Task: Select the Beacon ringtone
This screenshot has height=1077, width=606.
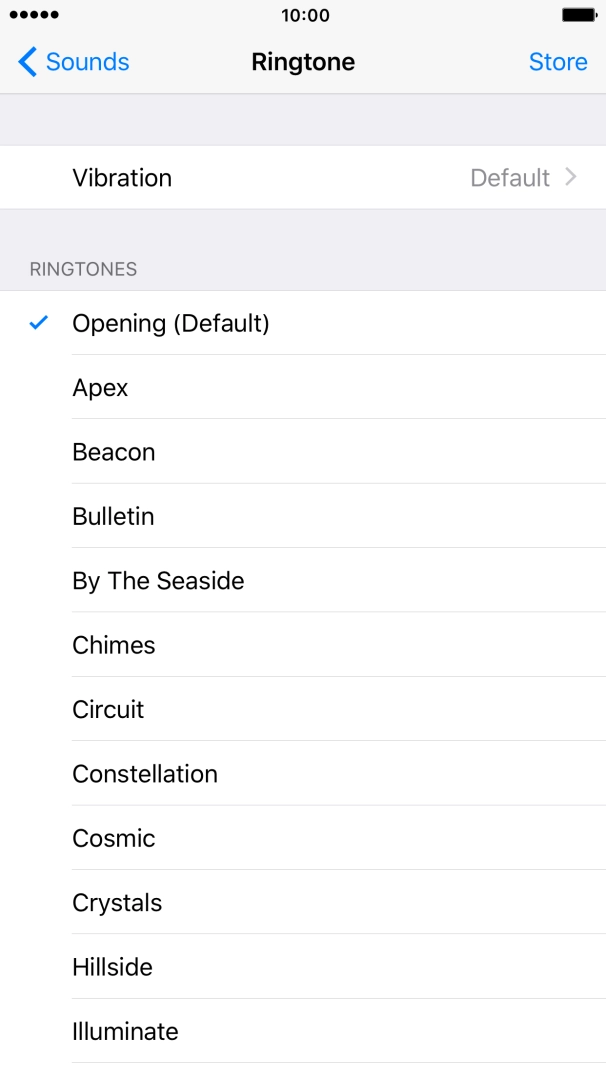Action: pos(113,452)
